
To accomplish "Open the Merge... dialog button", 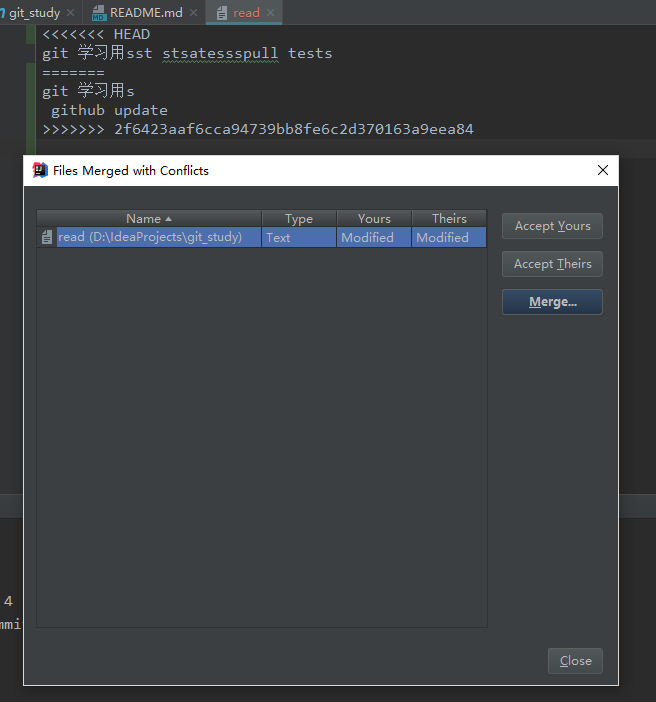I will tap(552, 302).
